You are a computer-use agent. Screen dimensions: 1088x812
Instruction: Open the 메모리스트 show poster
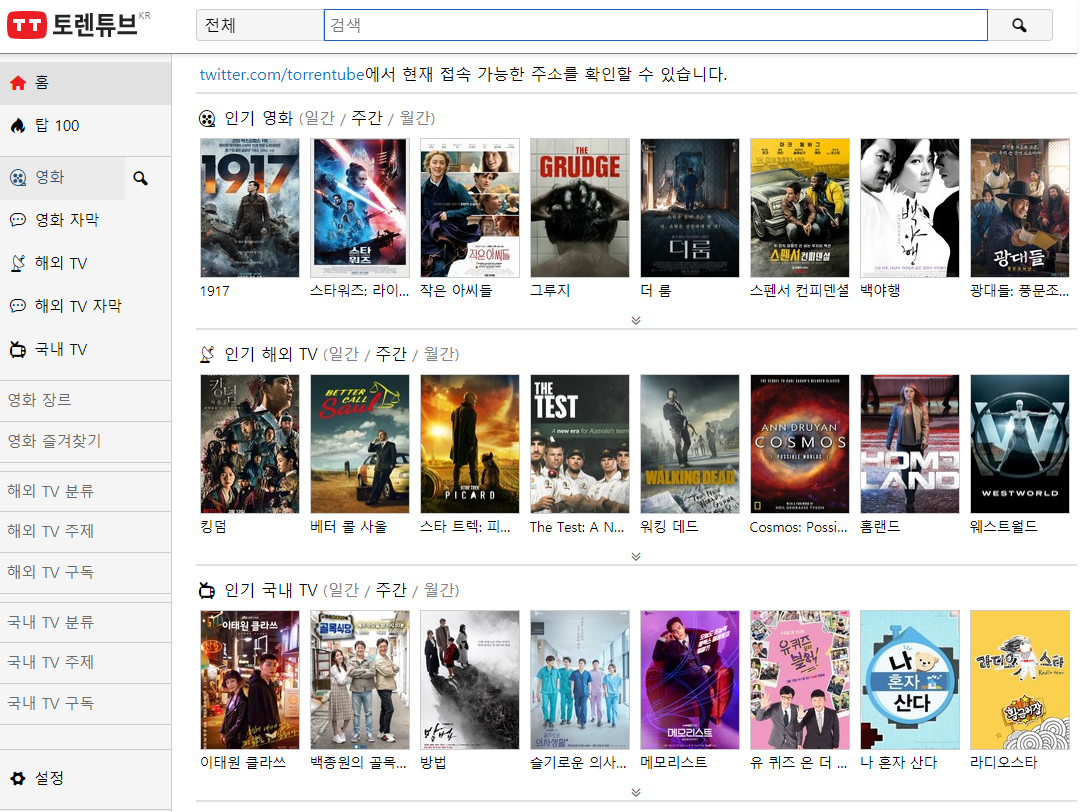[x=690, y=679]
